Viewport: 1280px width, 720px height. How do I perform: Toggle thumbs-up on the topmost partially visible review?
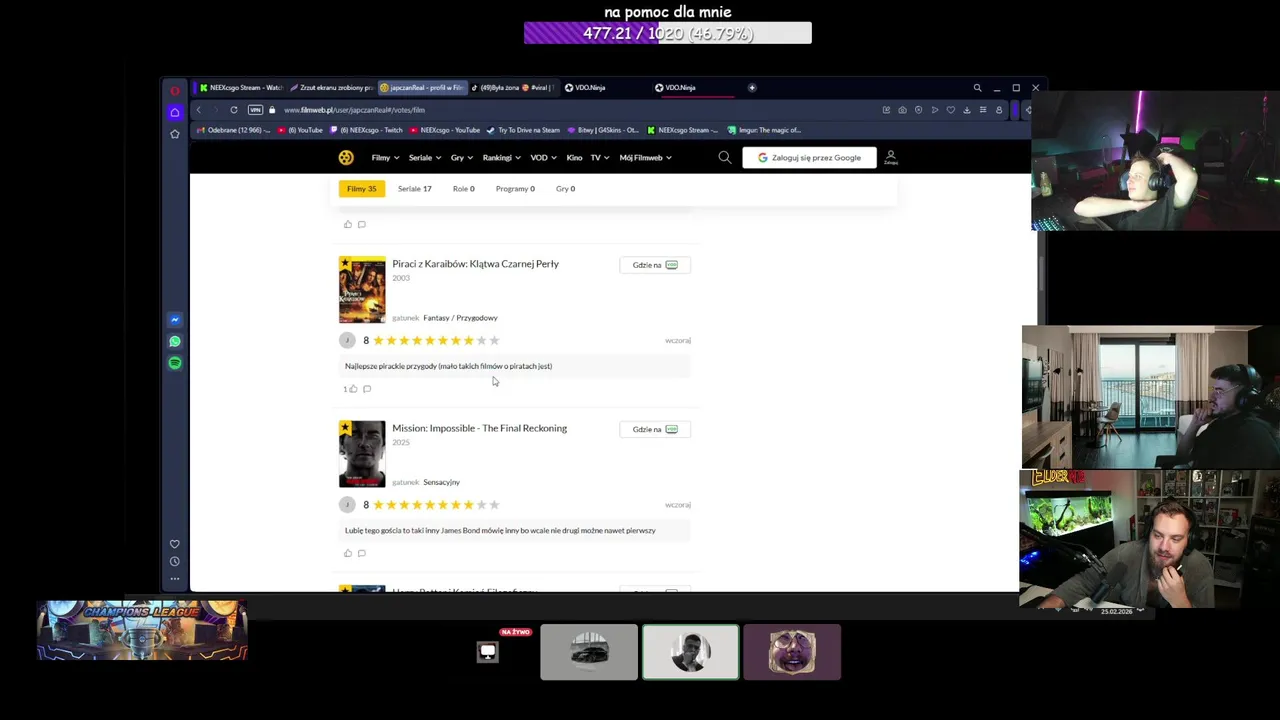pyautogui.click(x=348, y=224)
